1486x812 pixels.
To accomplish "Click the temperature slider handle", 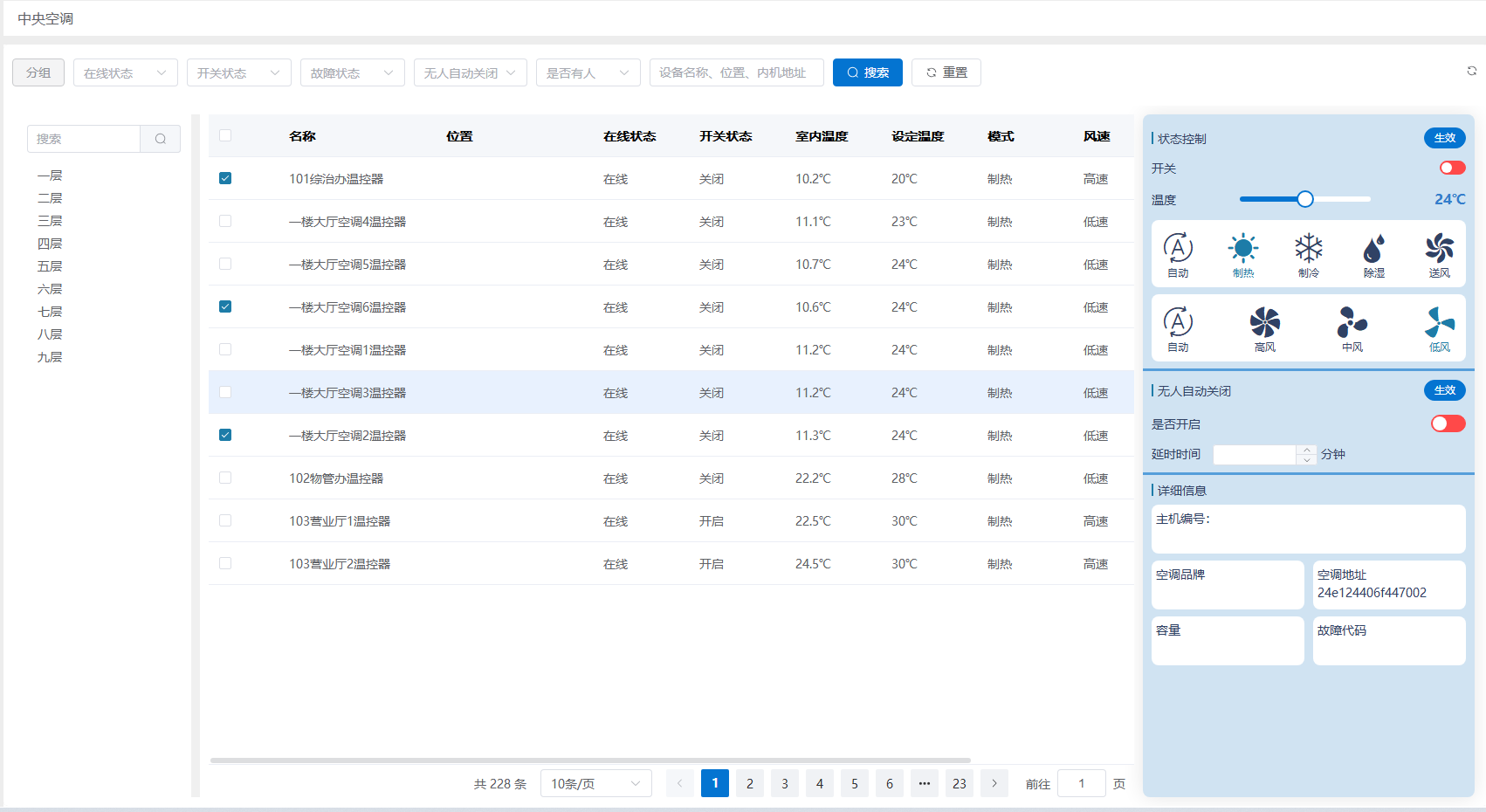I will tap(1304, 199).
